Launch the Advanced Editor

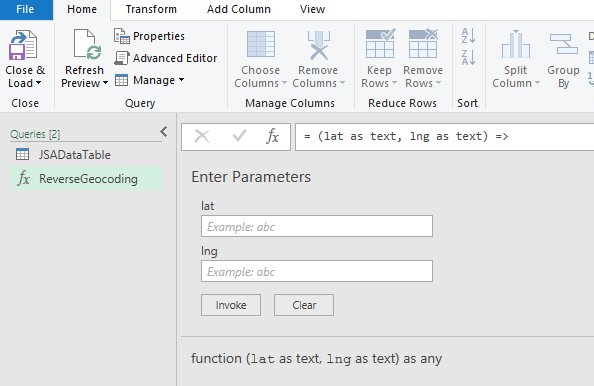pos(166,58)
